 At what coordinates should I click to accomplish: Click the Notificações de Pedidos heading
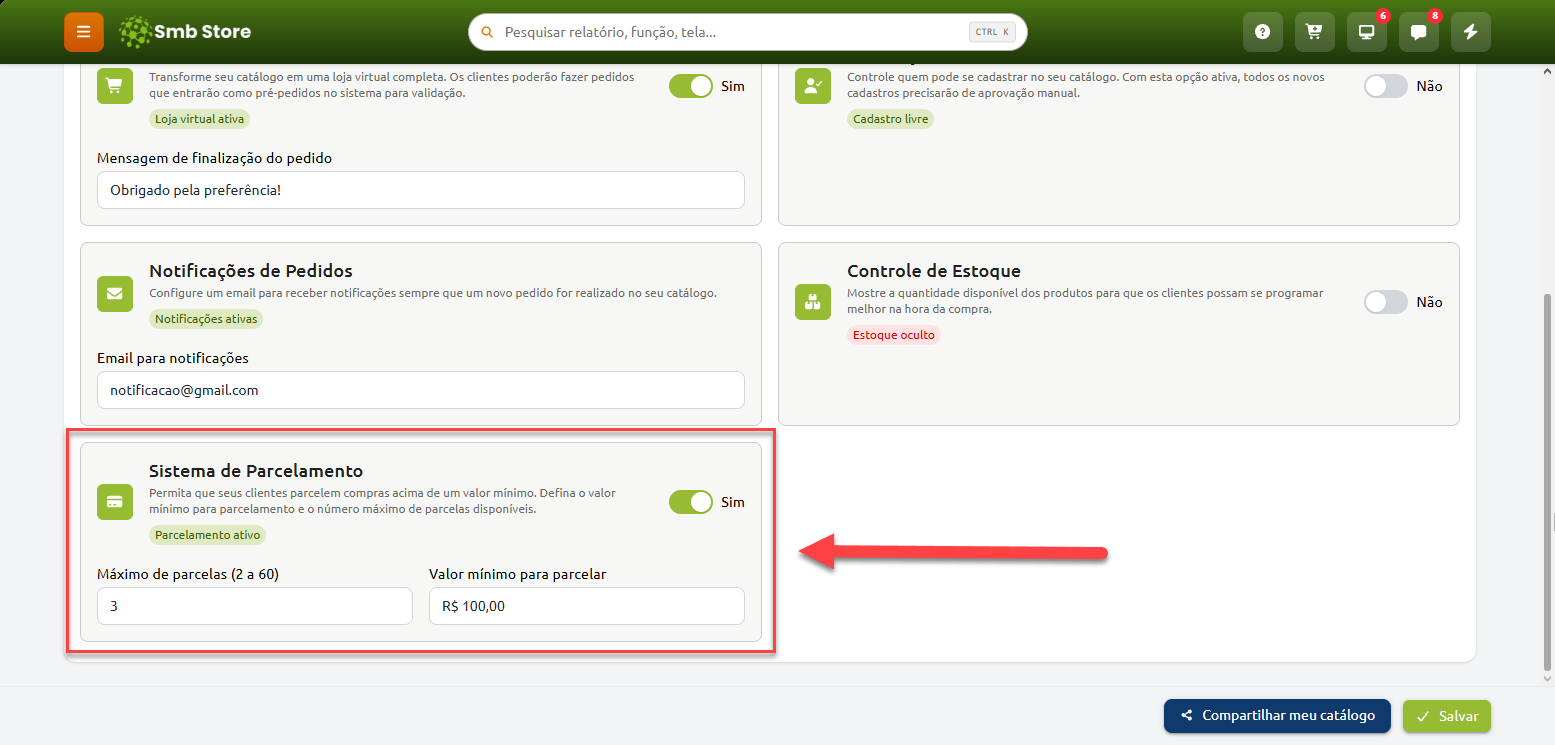(251, 271)
